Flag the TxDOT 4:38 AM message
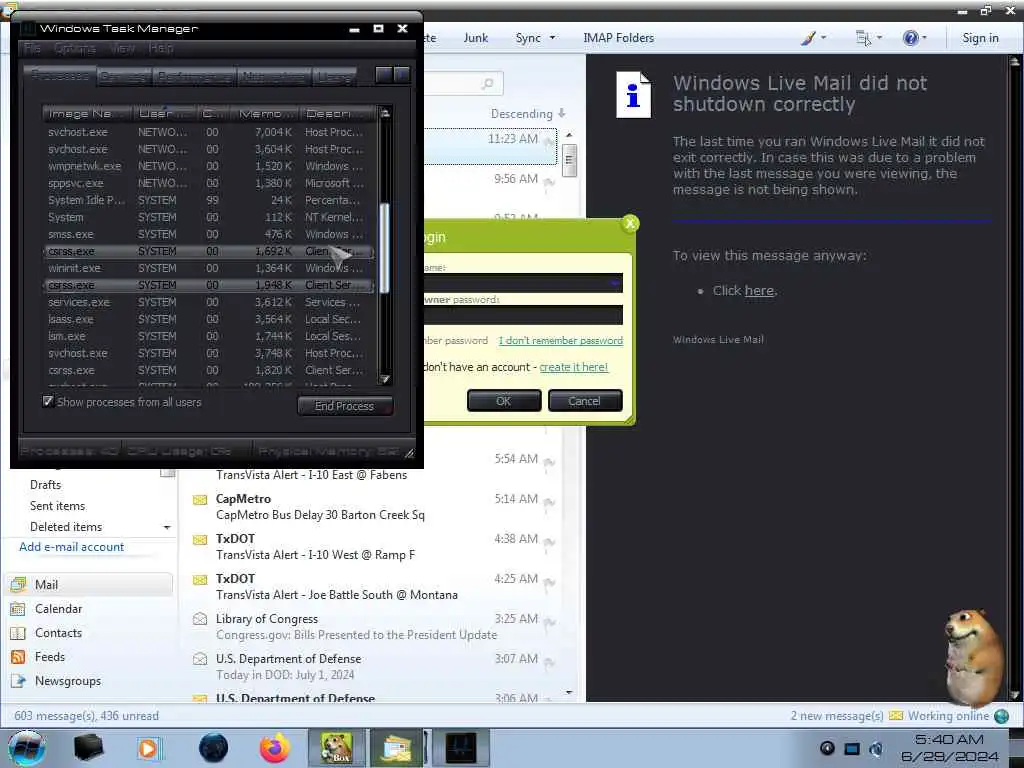The height and width of the screenshot is (768, 1024). coord(549,542)
